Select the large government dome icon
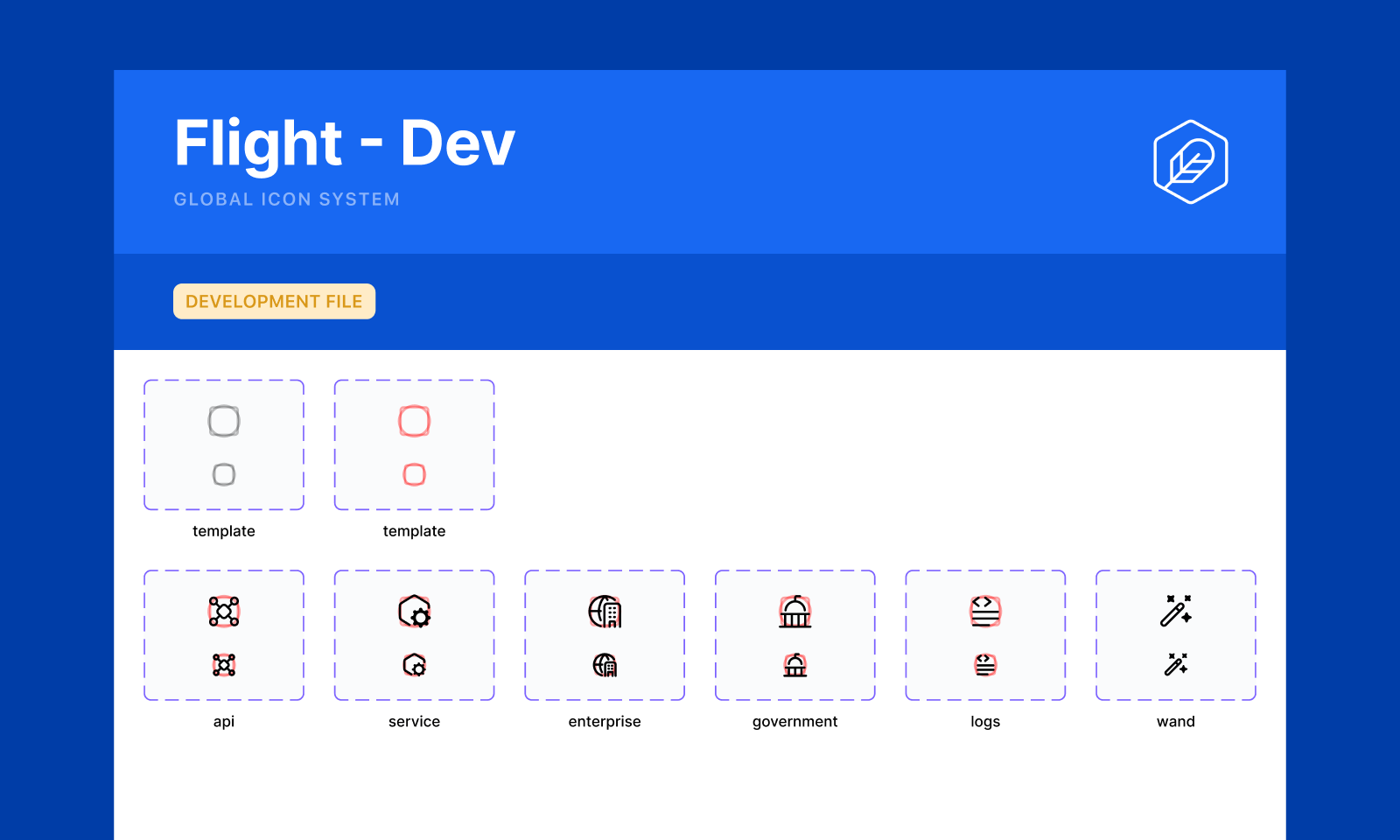The width and height of the screenshot is (1400, 840). tap(795, 612)
